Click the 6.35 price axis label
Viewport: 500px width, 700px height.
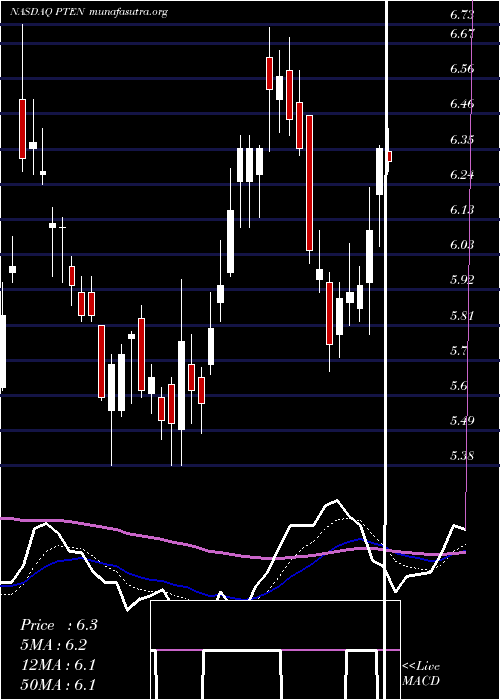point(462,139)
